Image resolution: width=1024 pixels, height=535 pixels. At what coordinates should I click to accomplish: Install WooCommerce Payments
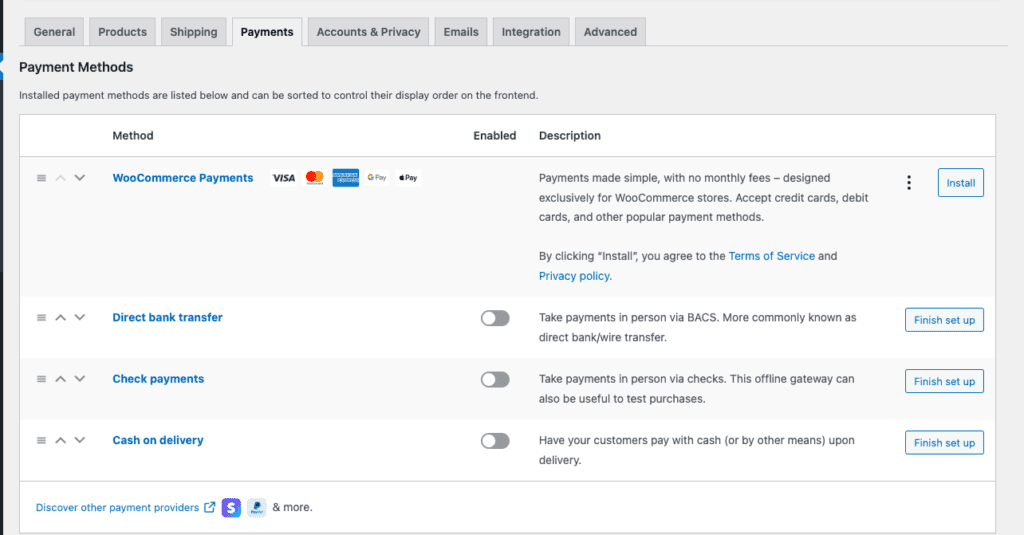[x=960, y=183]
